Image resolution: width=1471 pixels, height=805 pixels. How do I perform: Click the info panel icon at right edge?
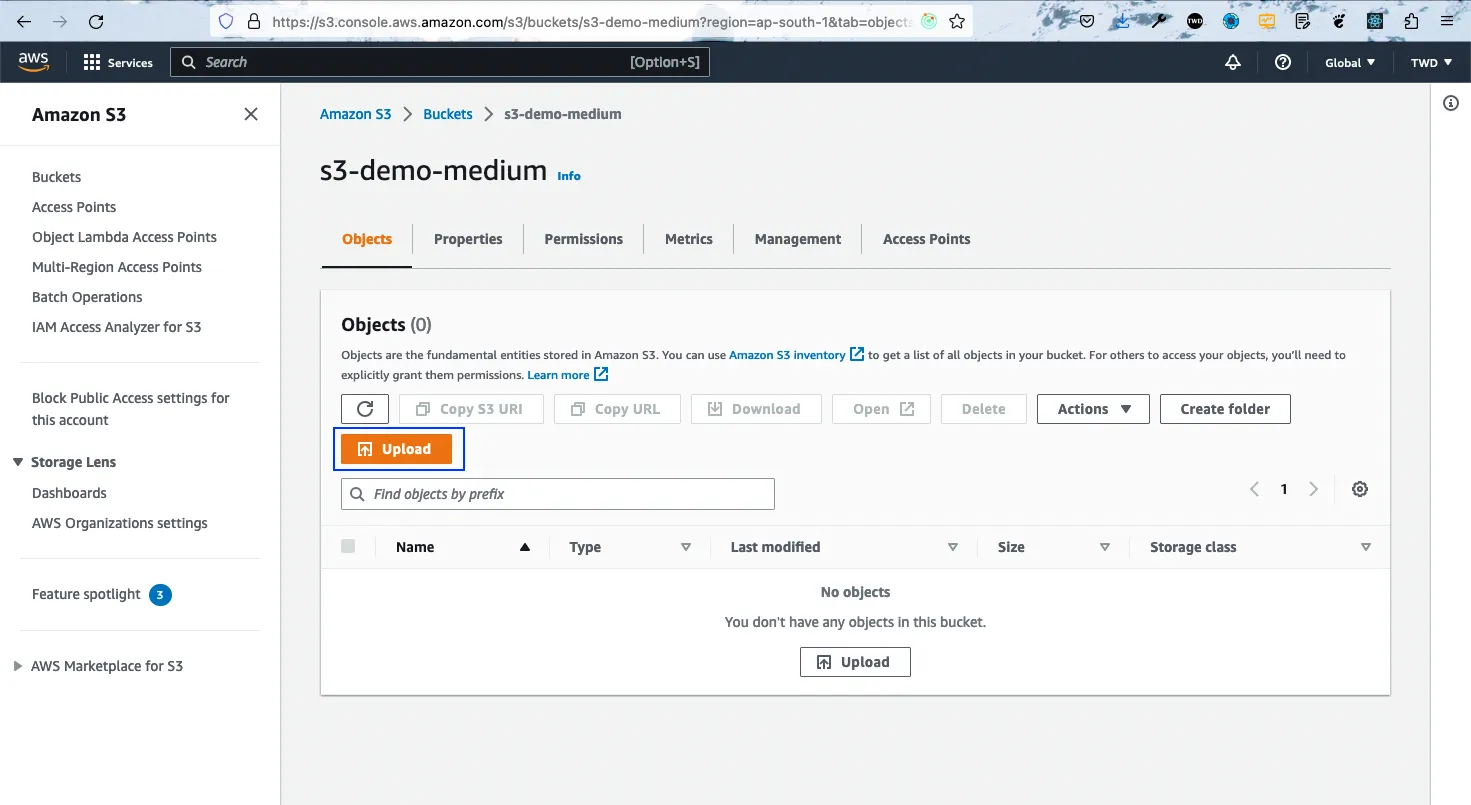pyautogui.click(x=1451, y=103)
